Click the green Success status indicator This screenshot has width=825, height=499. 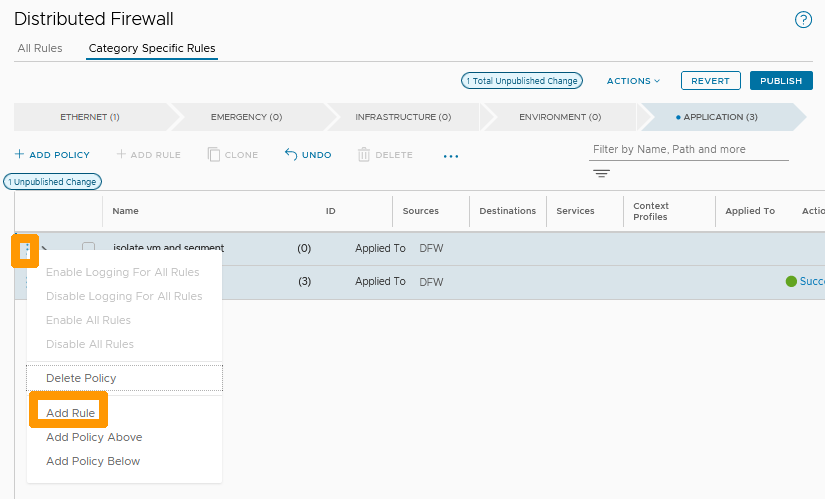click(x=791, y=282)
